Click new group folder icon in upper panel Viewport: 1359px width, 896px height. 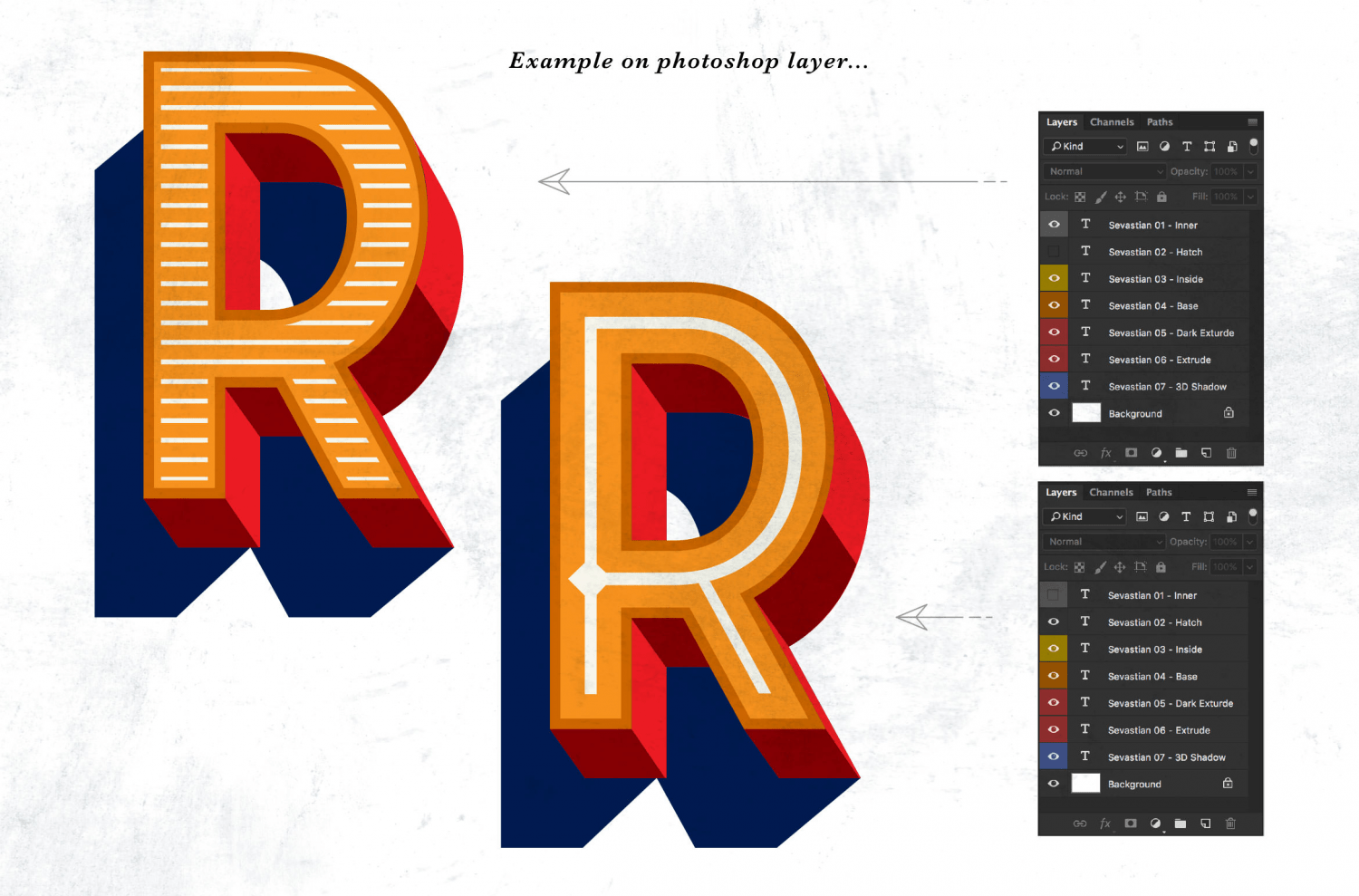[1181, 453]
